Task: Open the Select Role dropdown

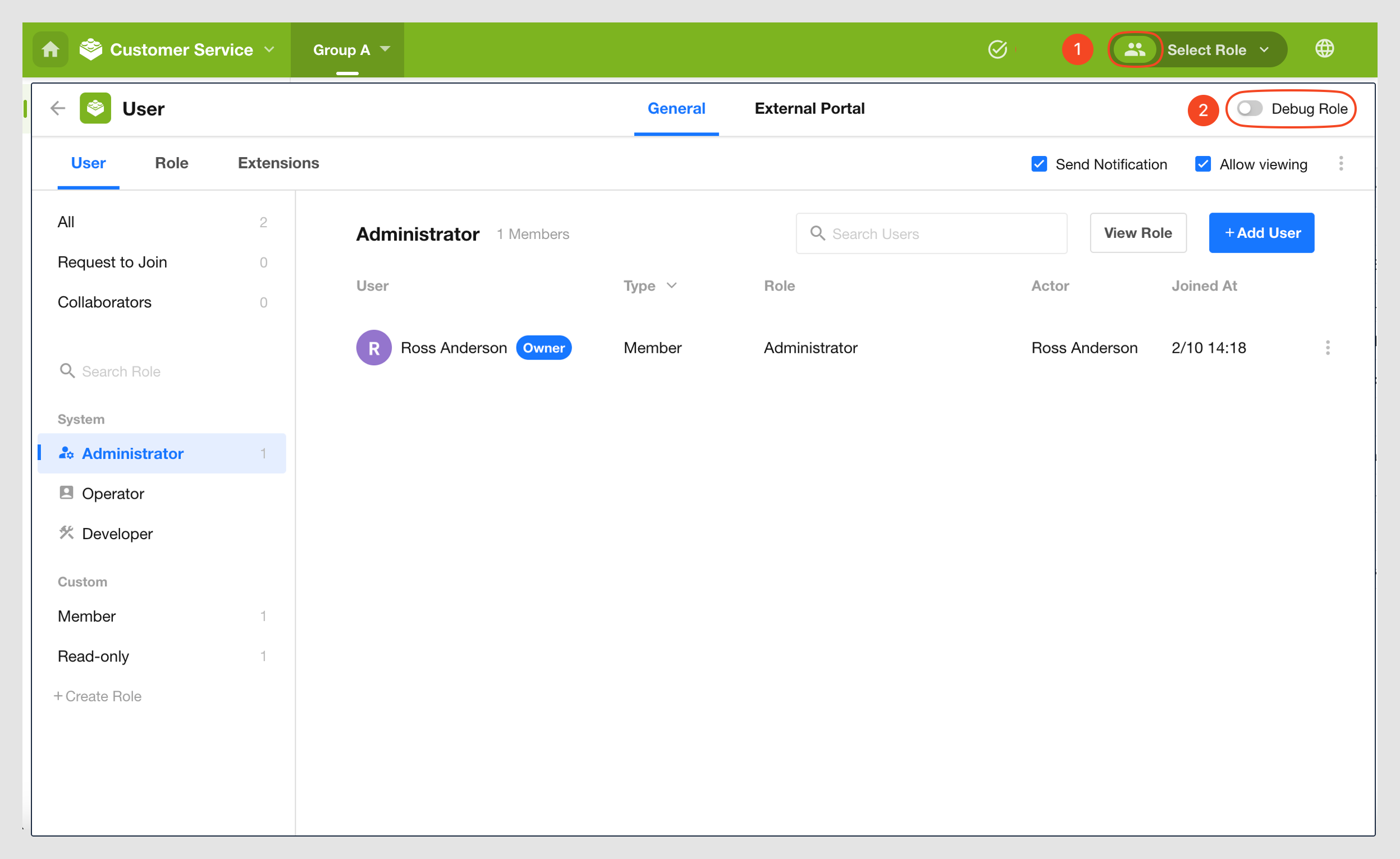Action: coord(1218,49)
